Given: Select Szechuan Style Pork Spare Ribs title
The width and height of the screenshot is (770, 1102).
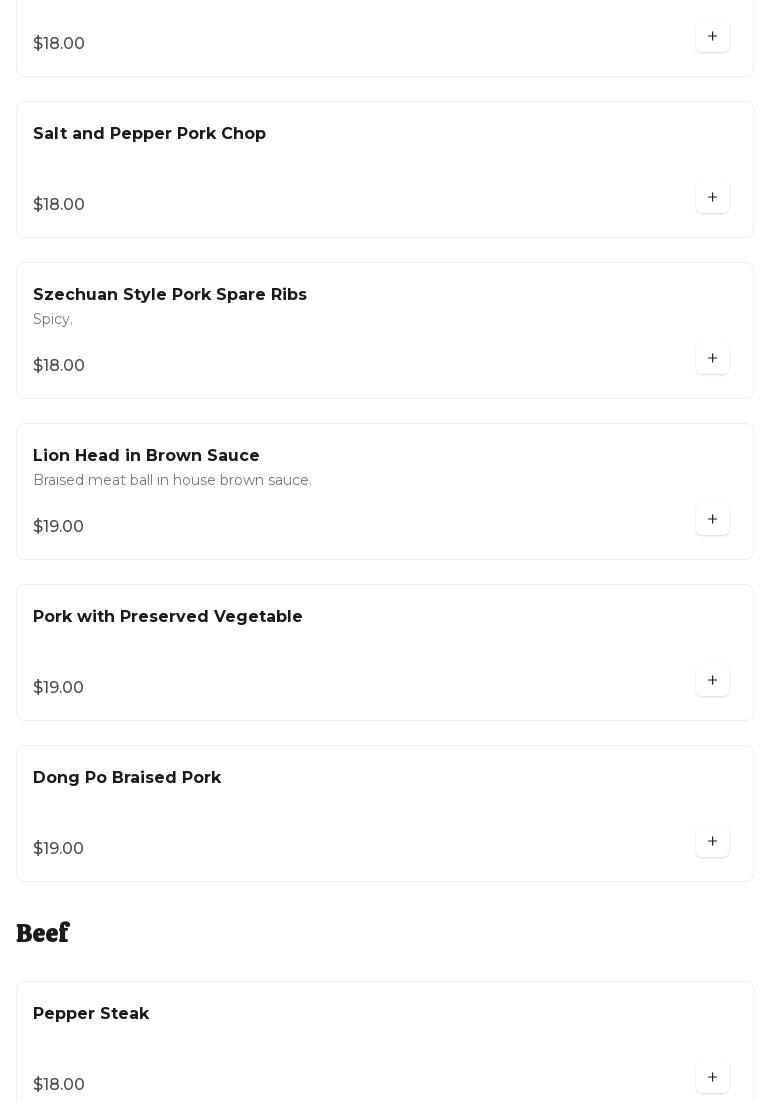Looking at the screenshot, I should (x=170, y=295).
